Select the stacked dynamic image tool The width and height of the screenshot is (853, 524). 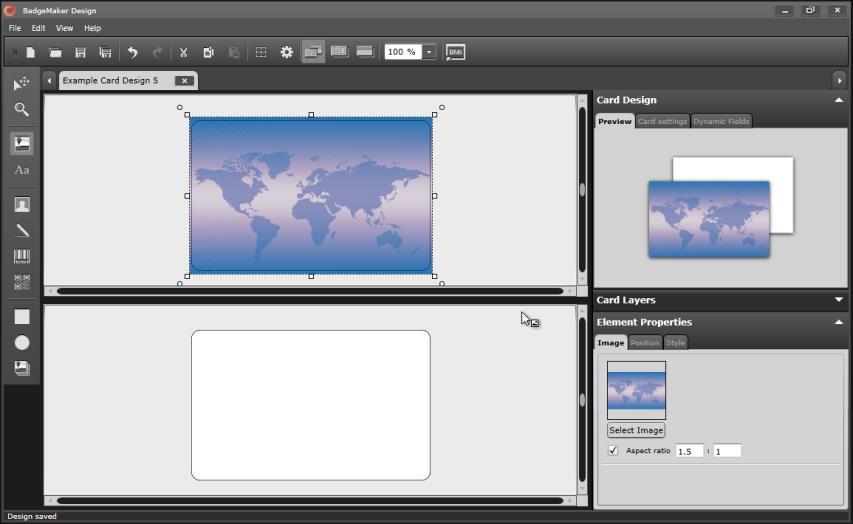click(22, 368)
